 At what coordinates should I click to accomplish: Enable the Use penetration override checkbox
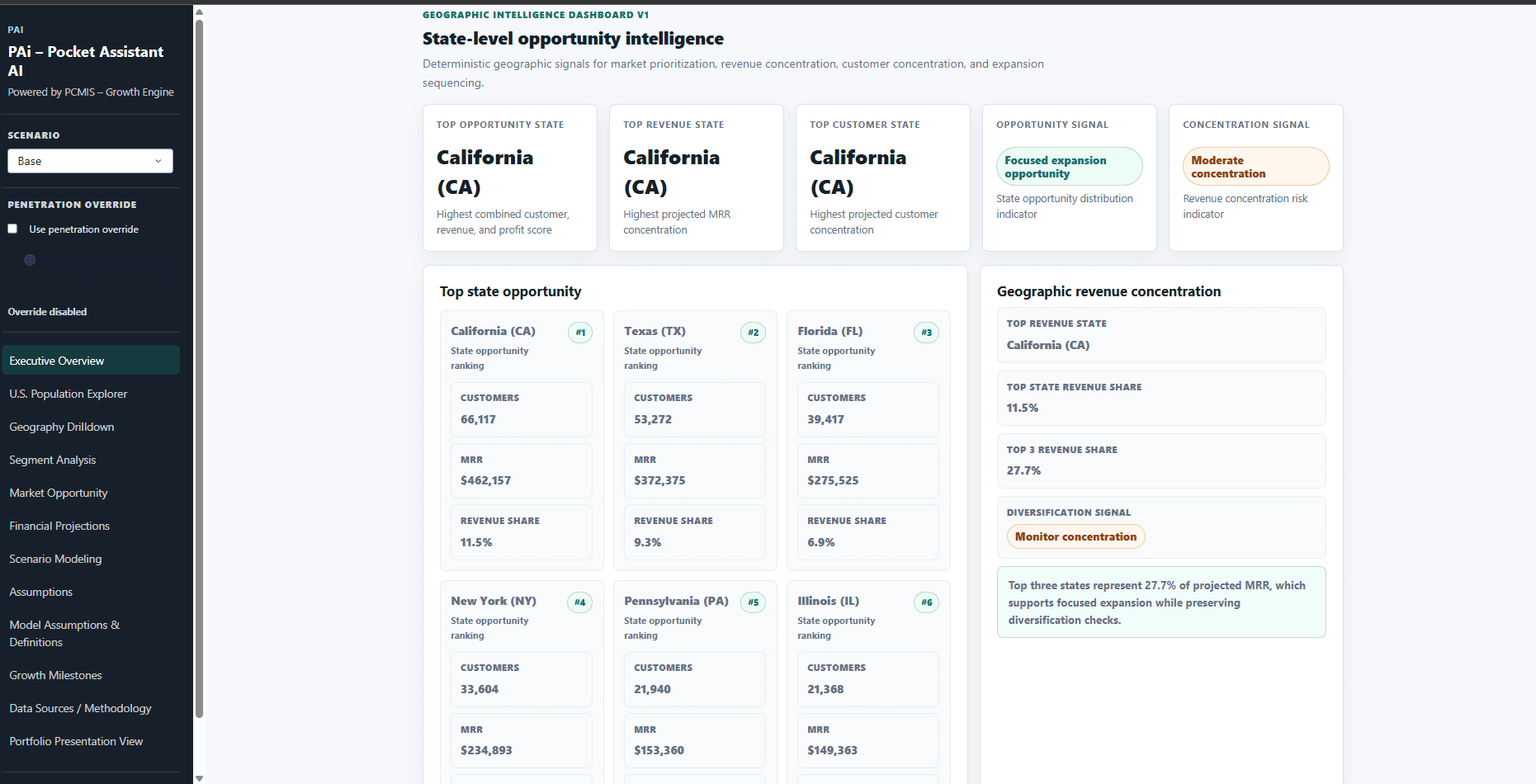click(x=12, y=229)
